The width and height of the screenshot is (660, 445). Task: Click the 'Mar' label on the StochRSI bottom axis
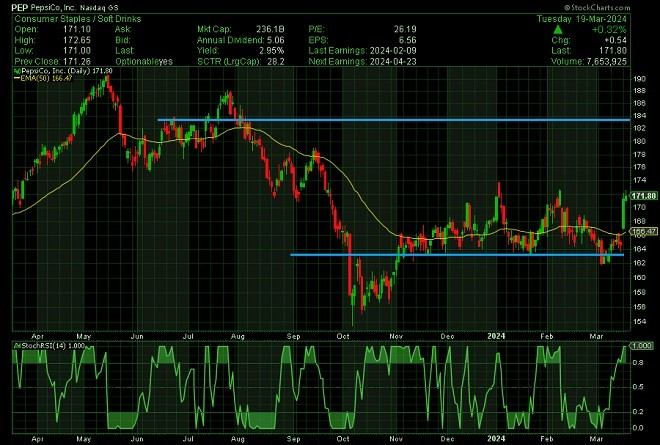[x=596, y=439]
